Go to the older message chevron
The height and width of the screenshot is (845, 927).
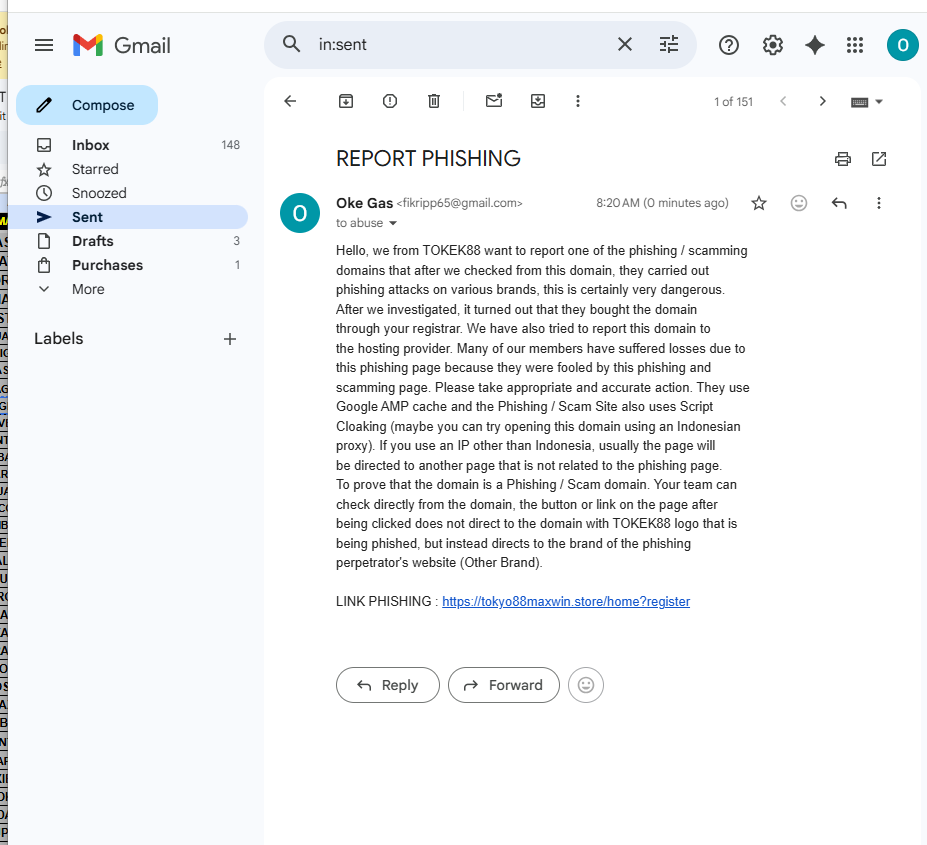tap(822, 101)
